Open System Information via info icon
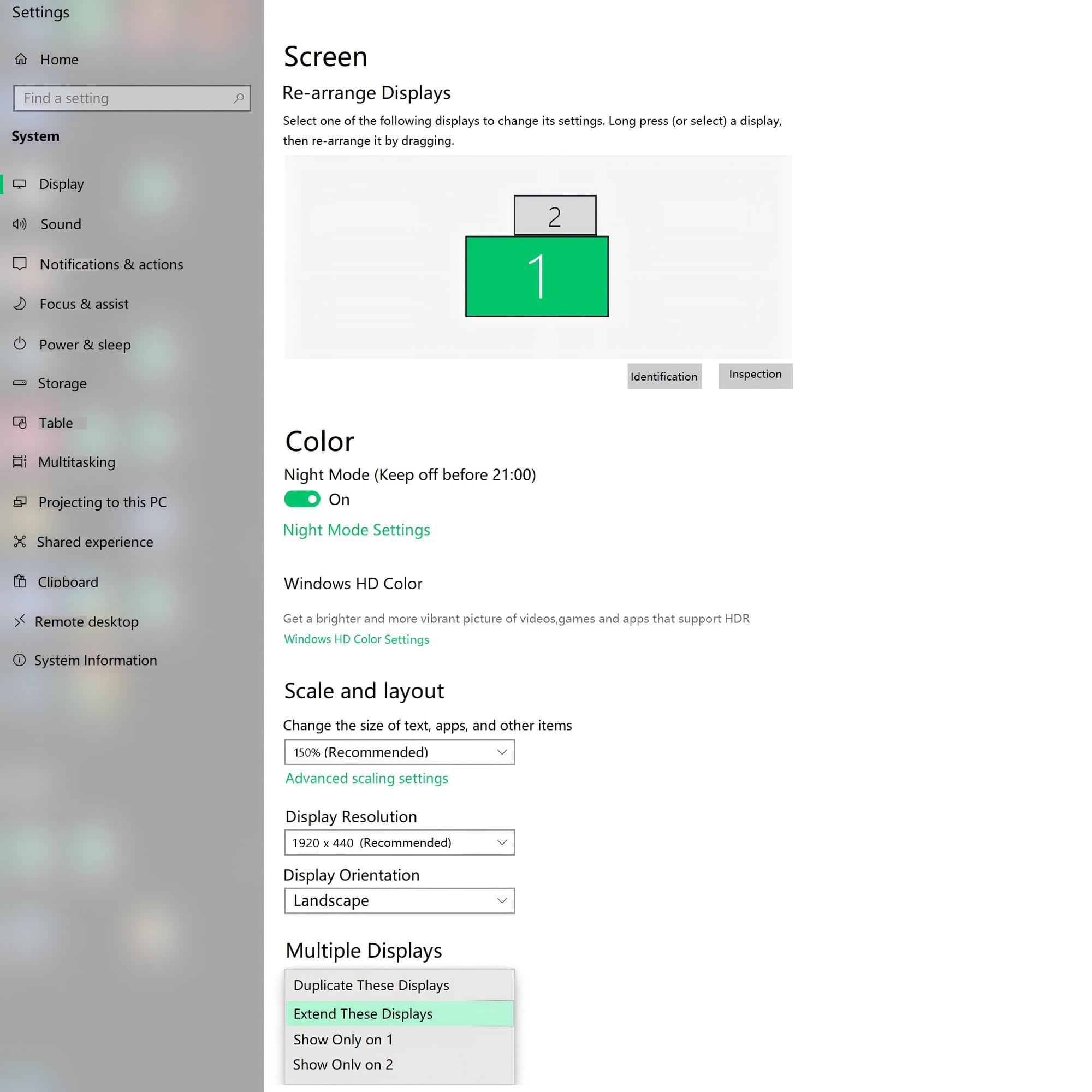 19,660
